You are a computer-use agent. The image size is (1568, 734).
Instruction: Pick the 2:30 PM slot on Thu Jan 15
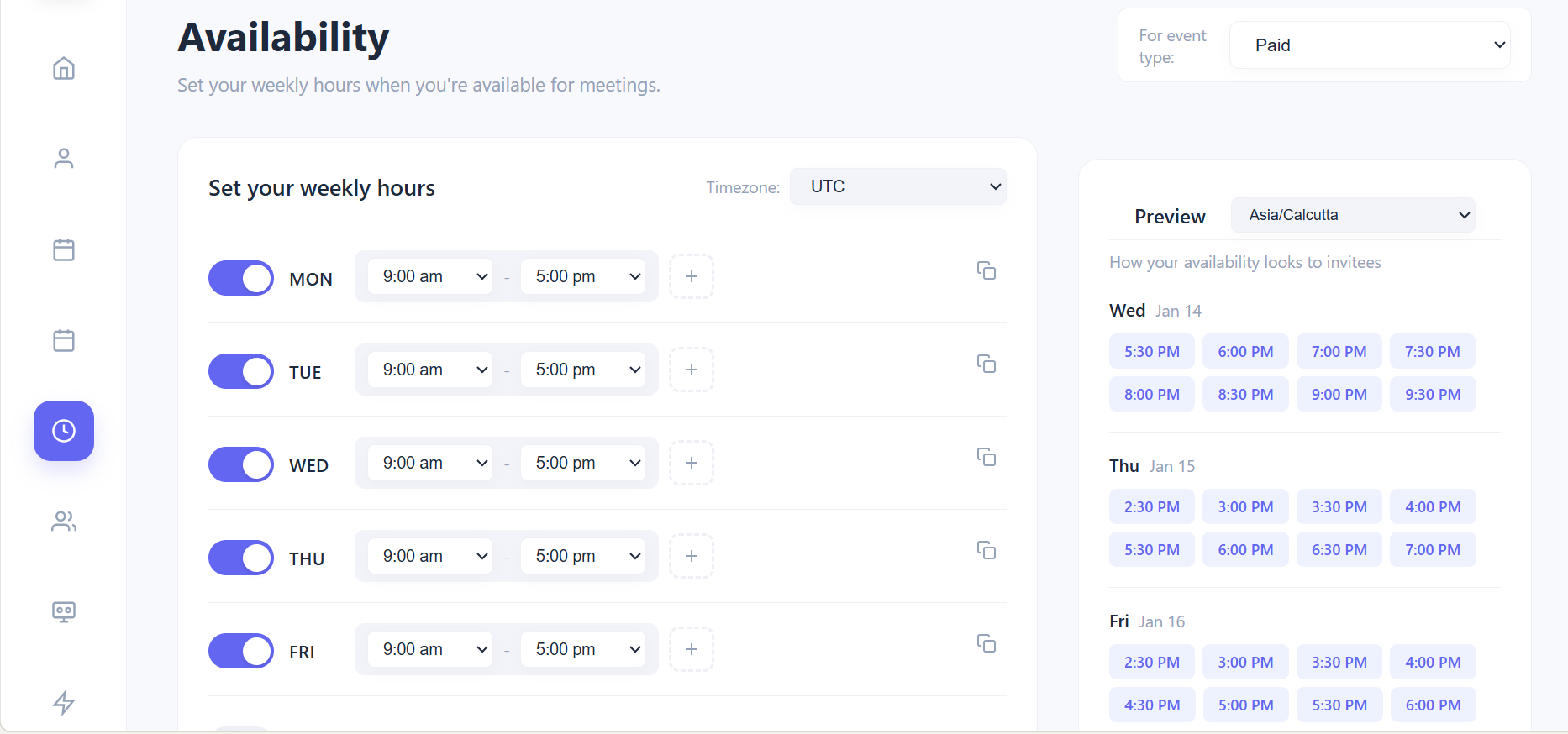coord(1152,507)
